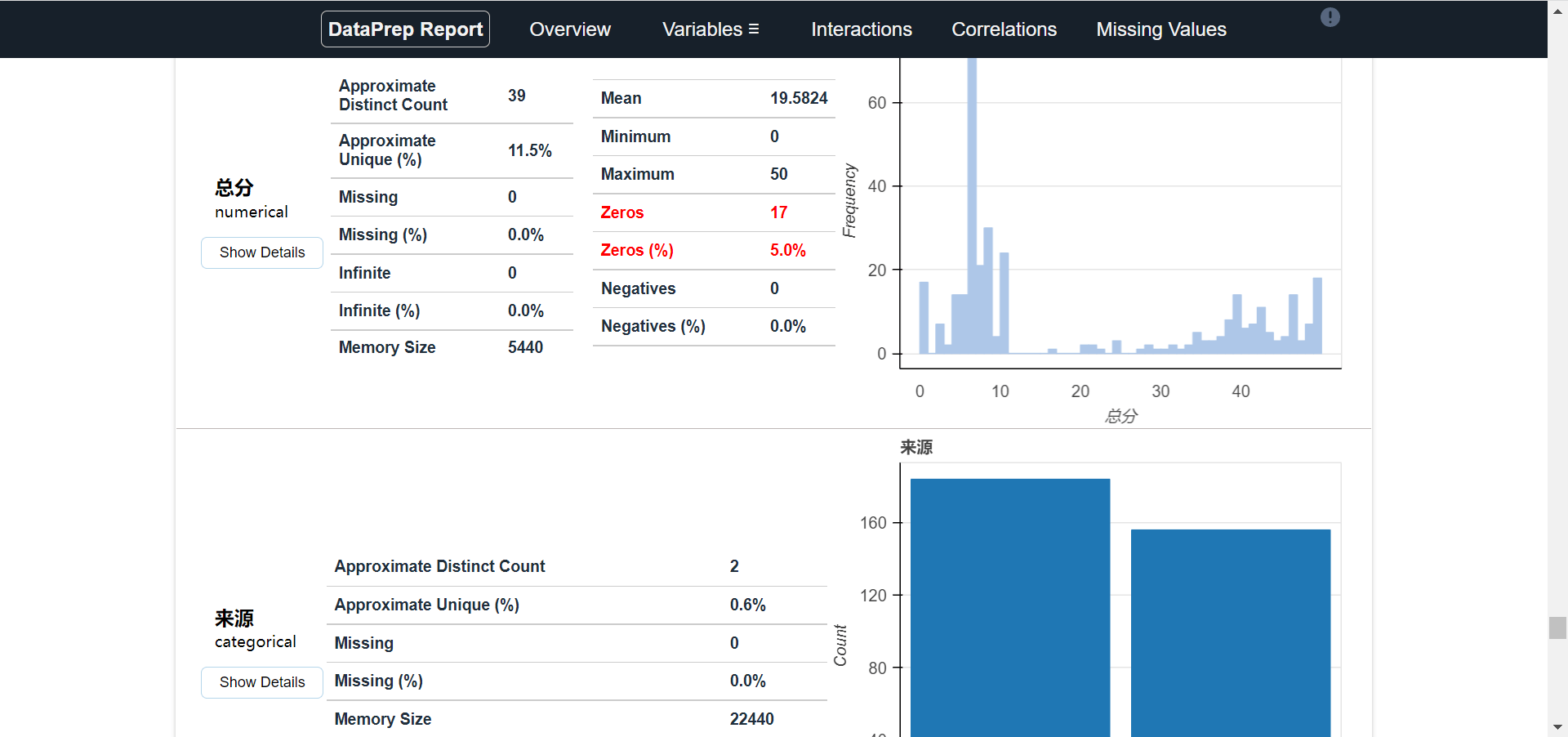1568x737 pixels.
Task: Click the 来源 variable name heading
Action: (x=234, y=618)
